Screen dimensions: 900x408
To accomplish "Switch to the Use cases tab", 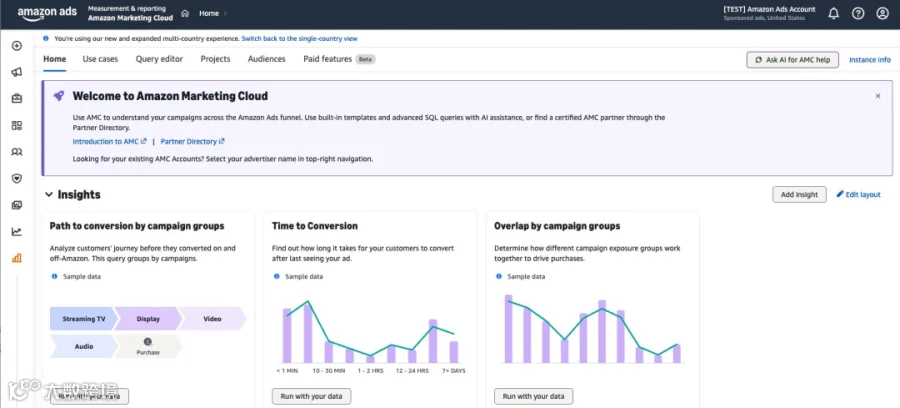I will pyautogui.click(x=100, y=59).
